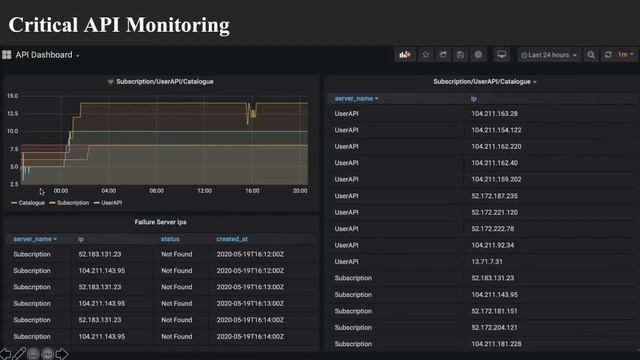Open the Last 24 hours time range picker

(x=549, y=55)
